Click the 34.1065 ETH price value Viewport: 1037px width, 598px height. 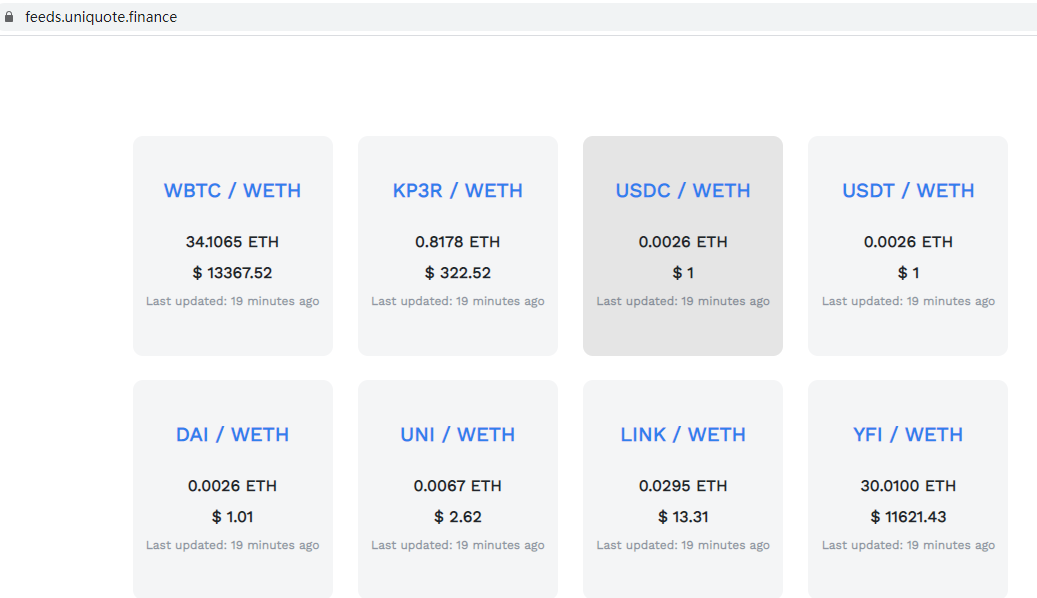(x=232, y=242)
